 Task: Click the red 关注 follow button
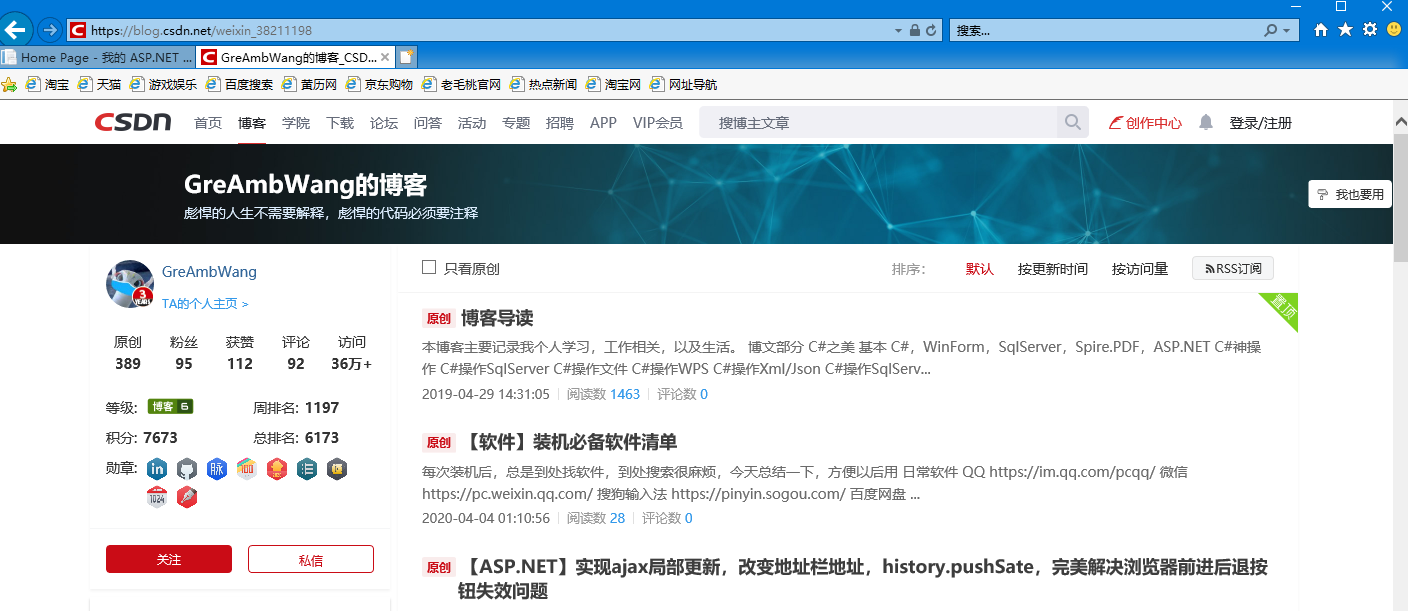point(169,559)
